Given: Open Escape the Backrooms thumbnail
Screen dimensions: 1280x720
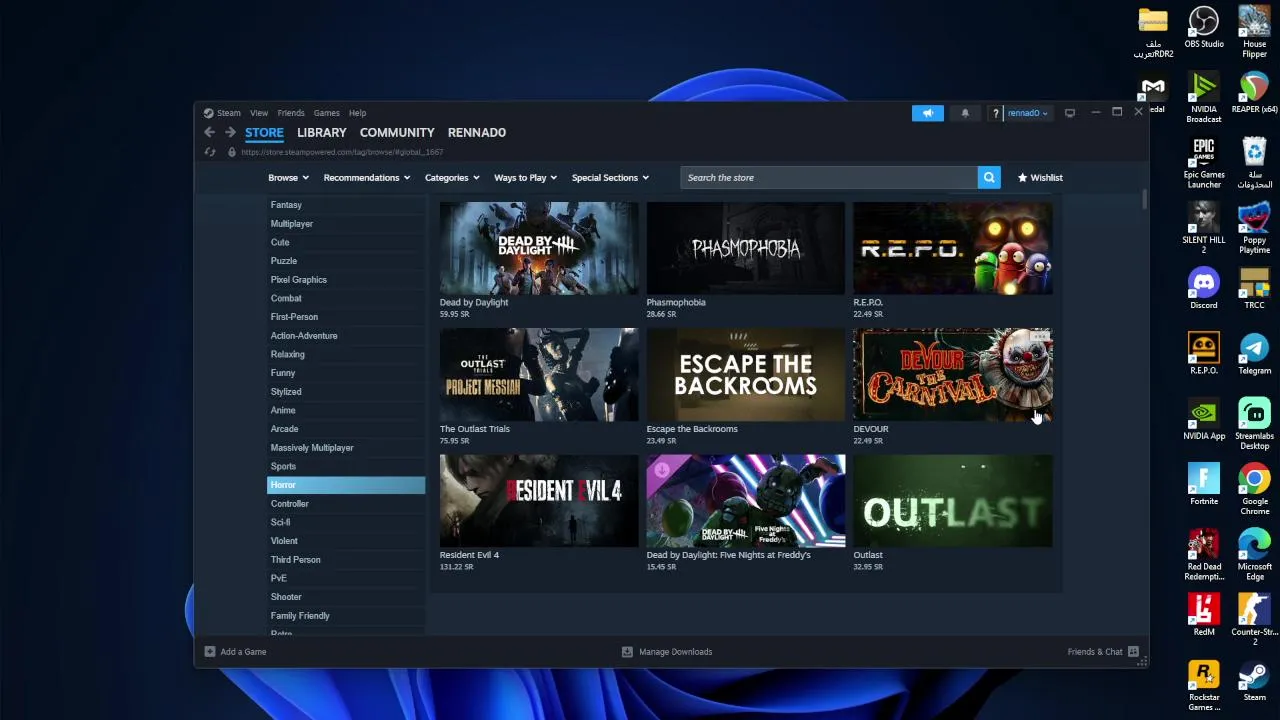Looking at the screenshot, I should click(x=746, y=375).
